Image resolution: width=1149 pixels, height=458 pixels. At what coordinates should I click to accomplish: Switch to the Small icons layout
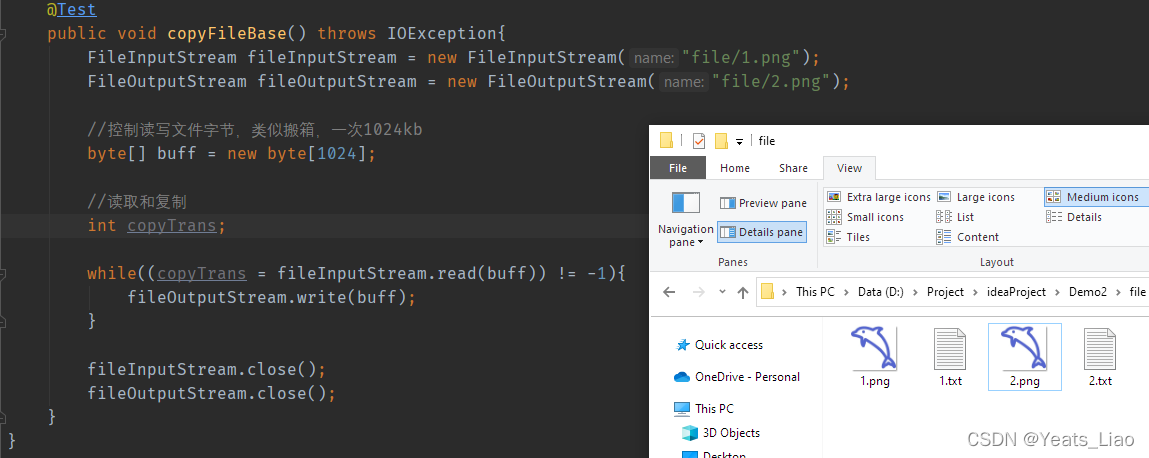pos(866,217)
